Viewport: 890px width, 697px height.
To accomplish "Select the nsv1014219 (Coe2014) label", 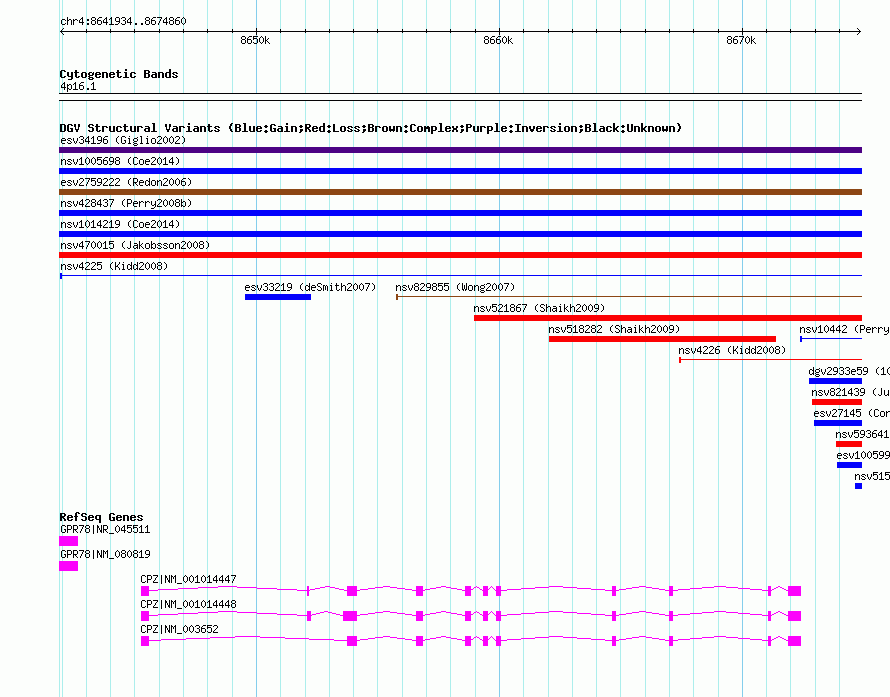I will [120, 224].
